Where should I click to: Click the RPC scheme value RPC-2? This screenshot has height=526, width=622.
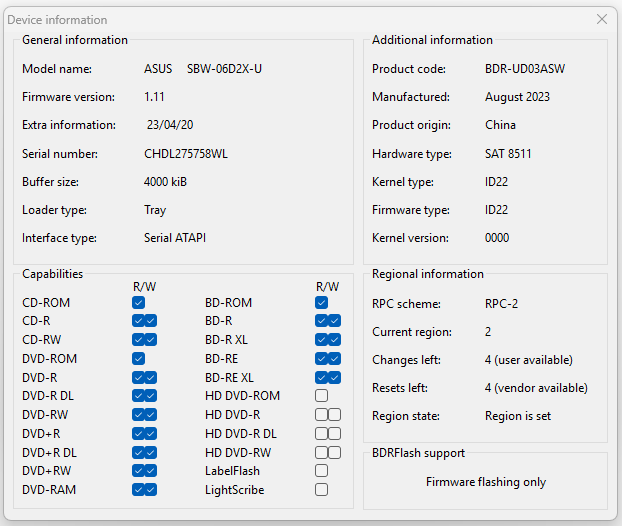501,304
